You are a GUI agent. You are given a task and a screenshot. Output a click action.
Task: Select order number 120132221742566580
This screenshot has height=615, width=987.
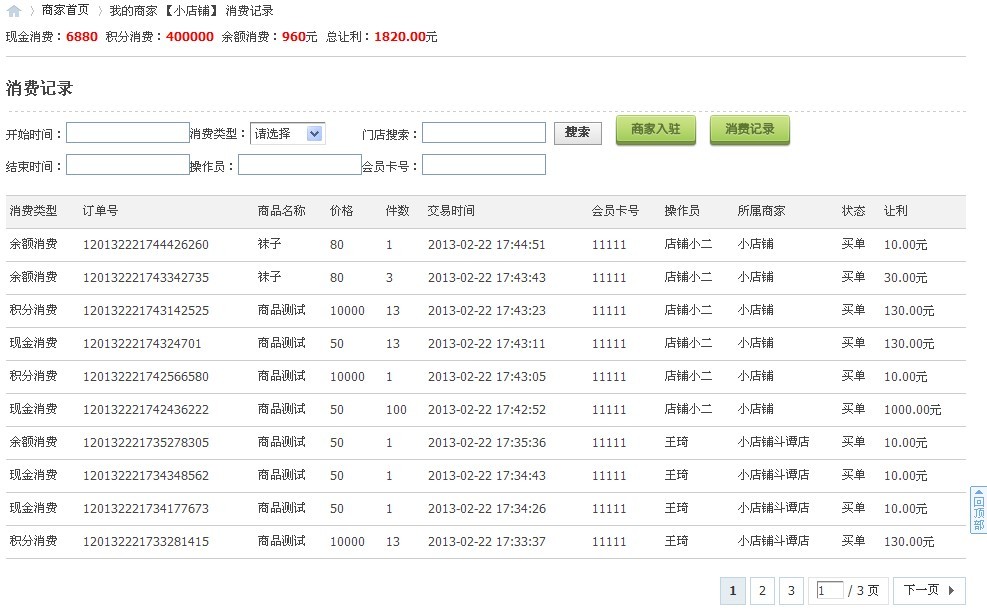click(x=145, y=377)
